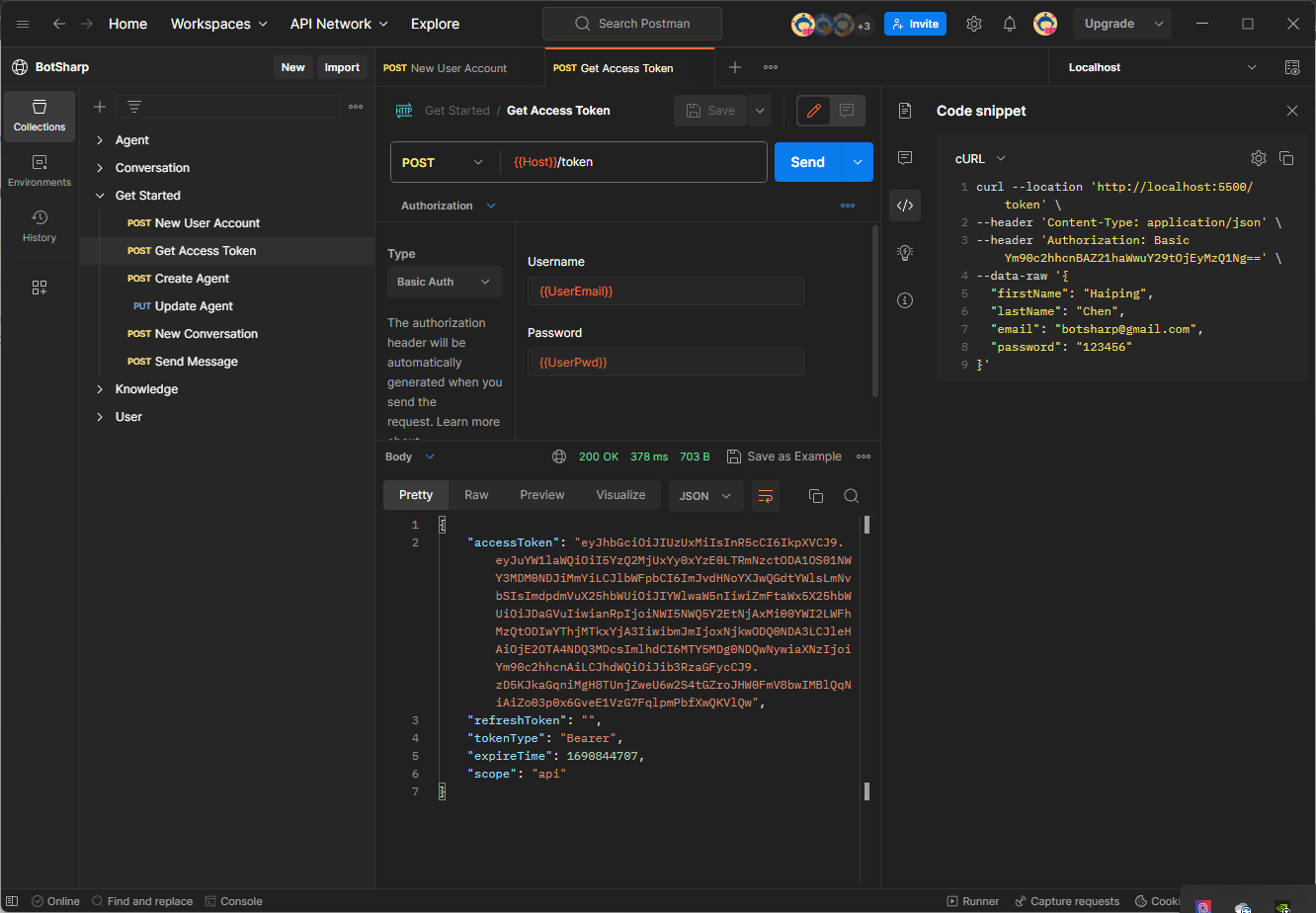Image resolution: width=1316 pixels, height=913 pixels.
Task: Switch to comment mode toggle
Action: point(847,111)
